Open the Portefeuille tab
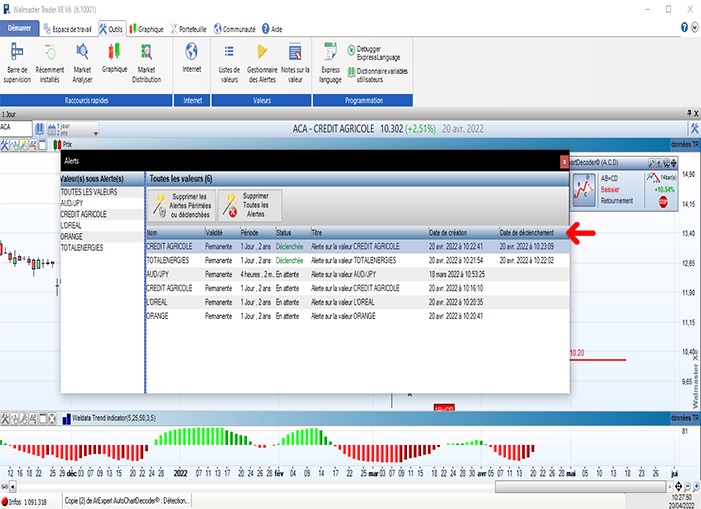Viewport: 701px width, 509px height. pyautogui.click(x=188, y=29)
